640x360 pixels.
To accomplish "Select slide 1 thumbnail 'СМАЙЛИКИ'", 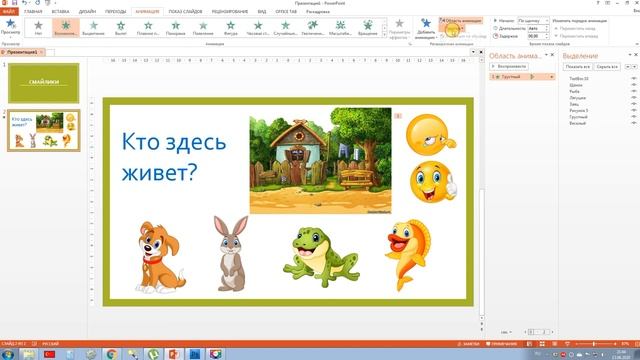I will [x=44, y=83].
